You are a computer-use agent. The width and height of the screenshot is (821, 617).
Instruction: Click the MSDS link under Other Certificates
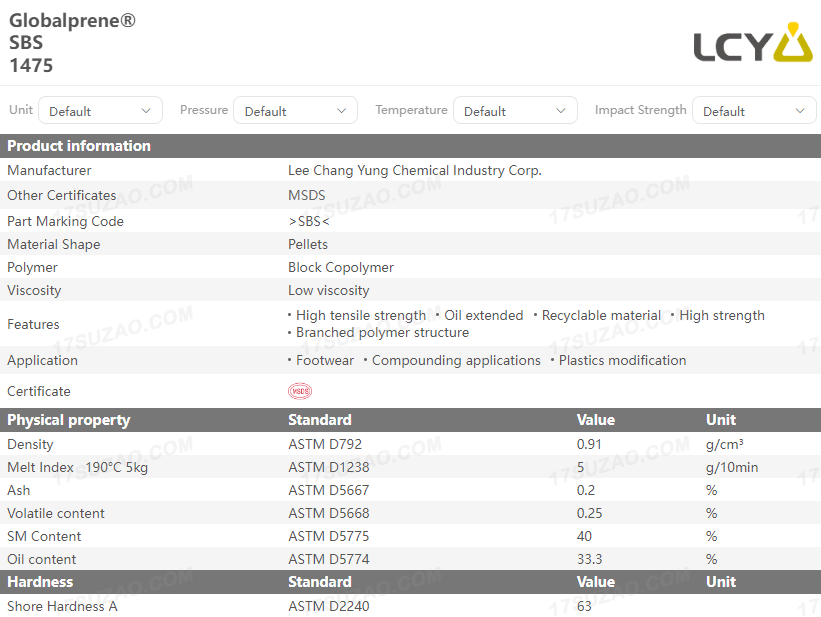(x=307, y=195)
